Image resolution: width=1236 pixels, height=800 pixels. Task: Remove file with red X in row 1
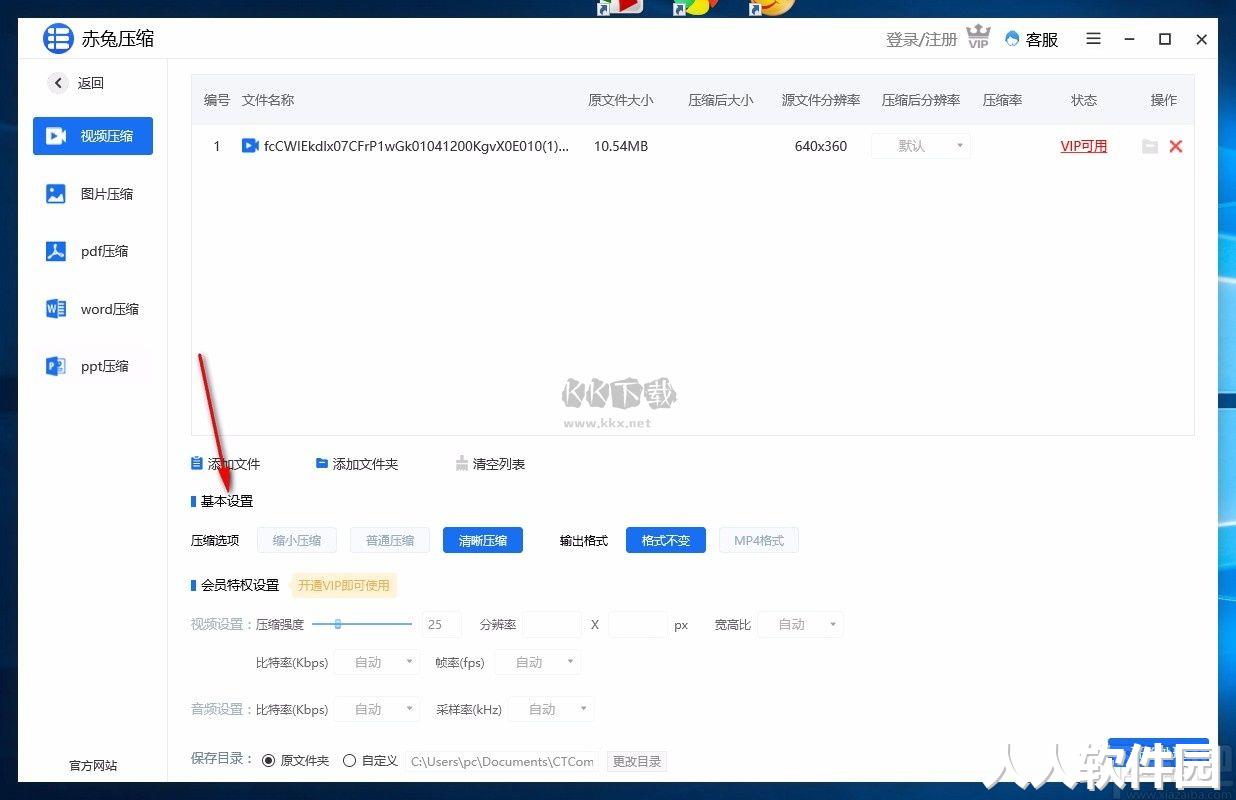pos(1176,146)
